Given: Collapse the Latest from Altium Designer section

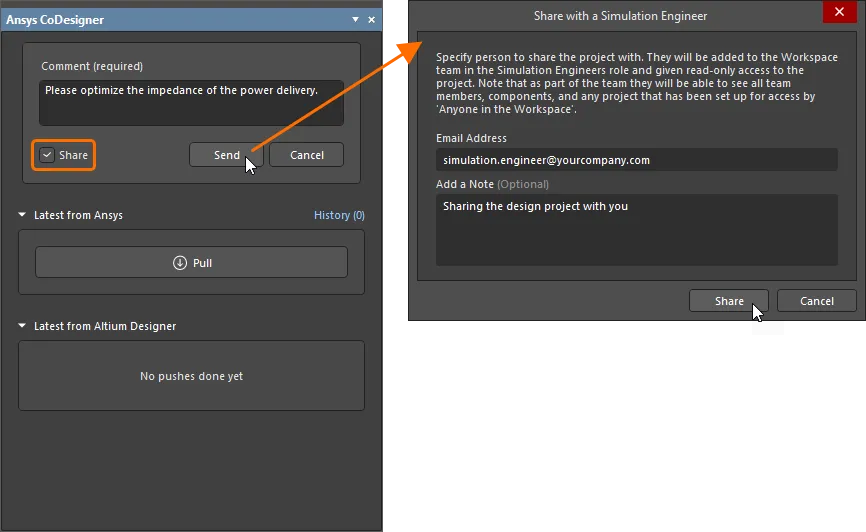Looking at the screenshot, I should 22,325.
